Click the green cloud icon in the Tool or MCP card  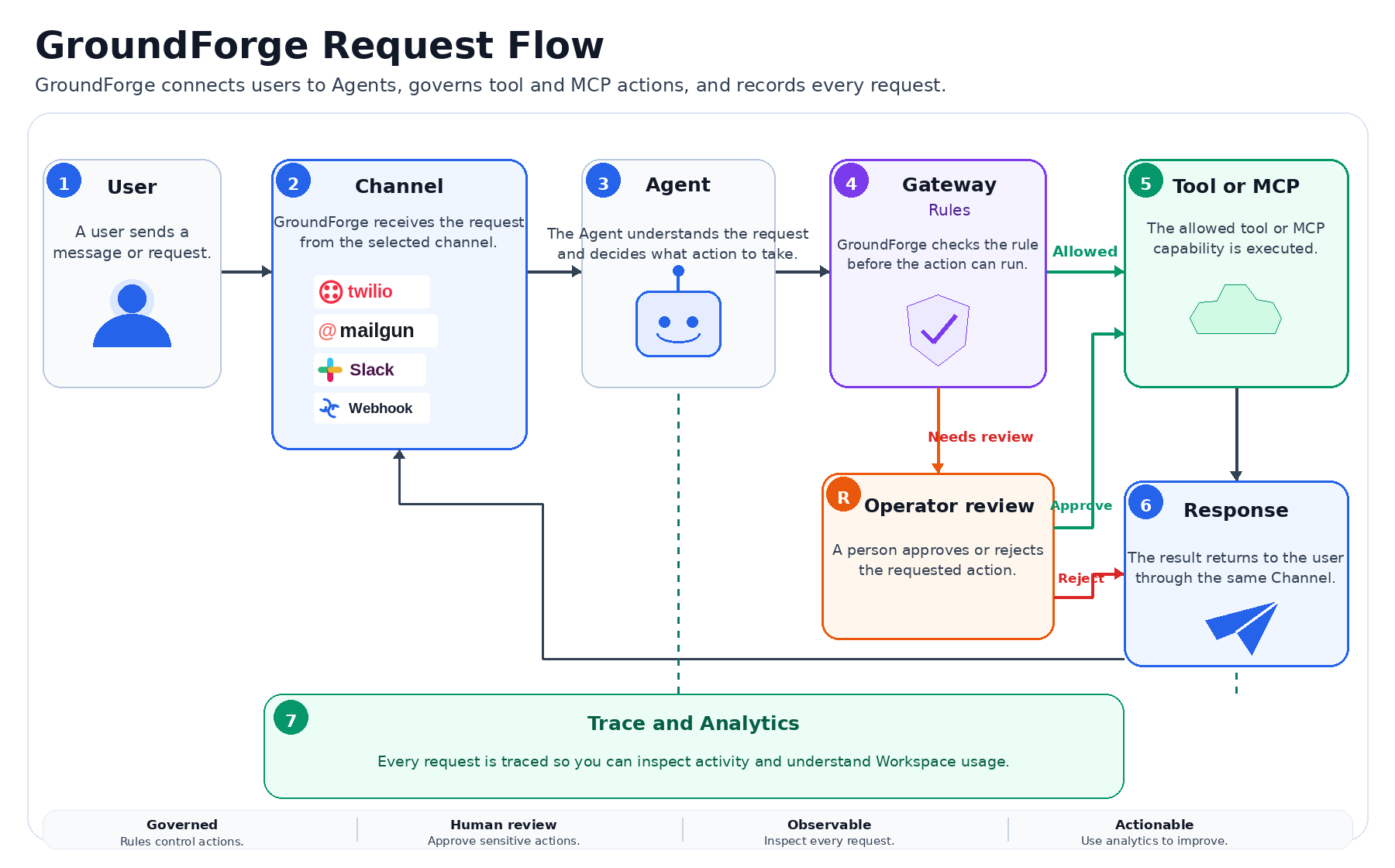tap(1235, 309)
